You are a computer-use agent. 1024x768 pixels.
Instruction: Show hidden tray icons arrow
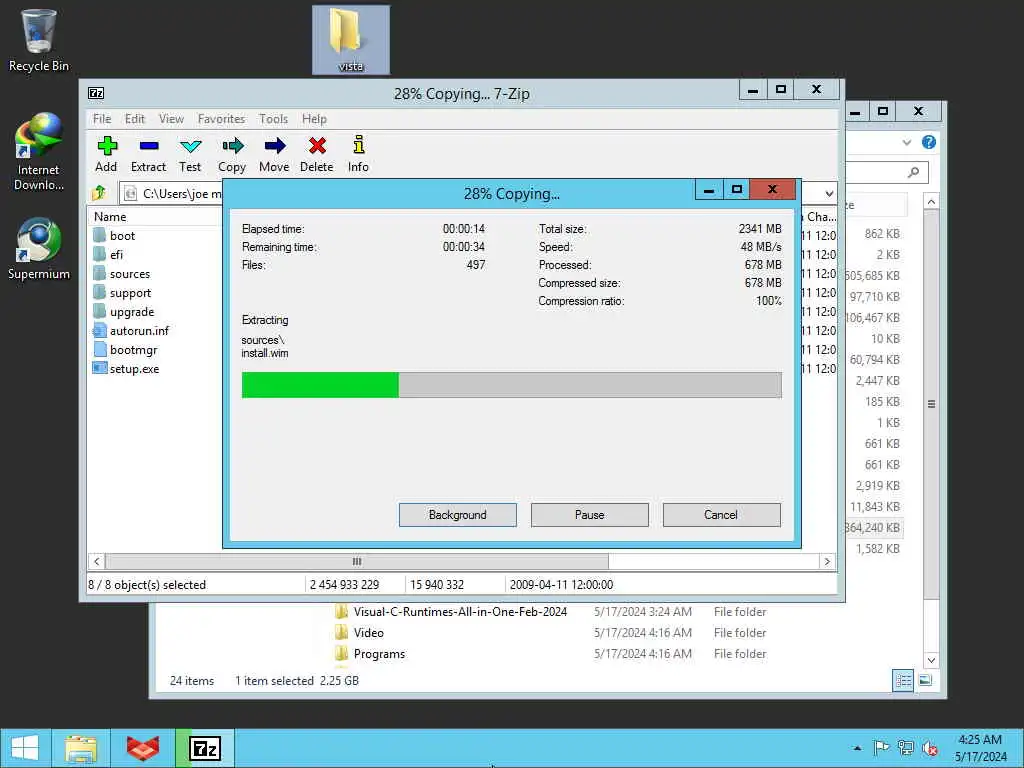(857, 748)
